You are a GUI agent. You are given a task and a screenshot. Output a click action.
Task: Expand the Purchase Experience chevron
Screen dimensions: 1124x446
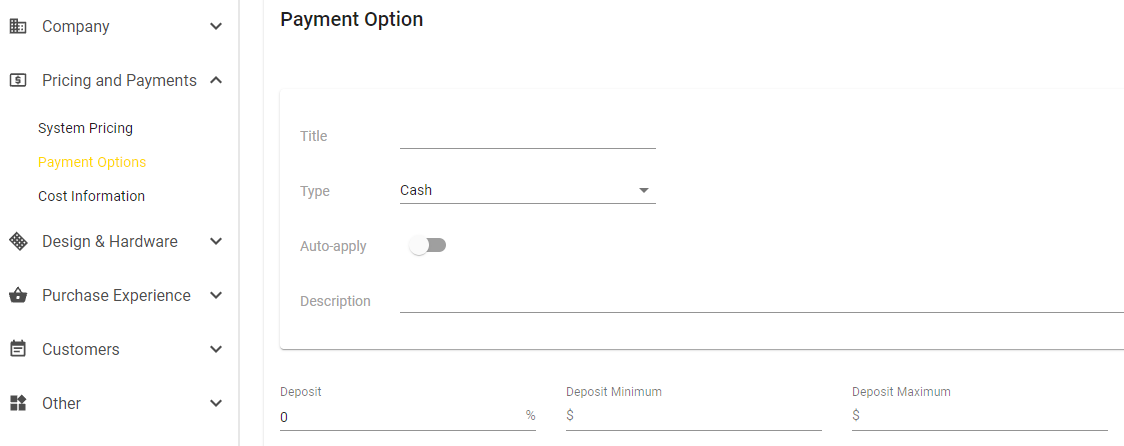pos(216,295)
